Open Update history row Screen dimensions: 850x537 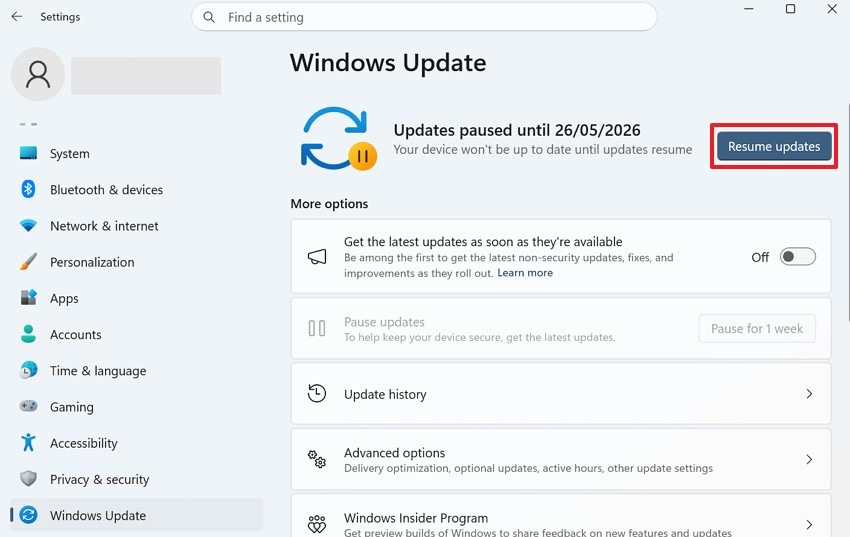pos(561,393)
